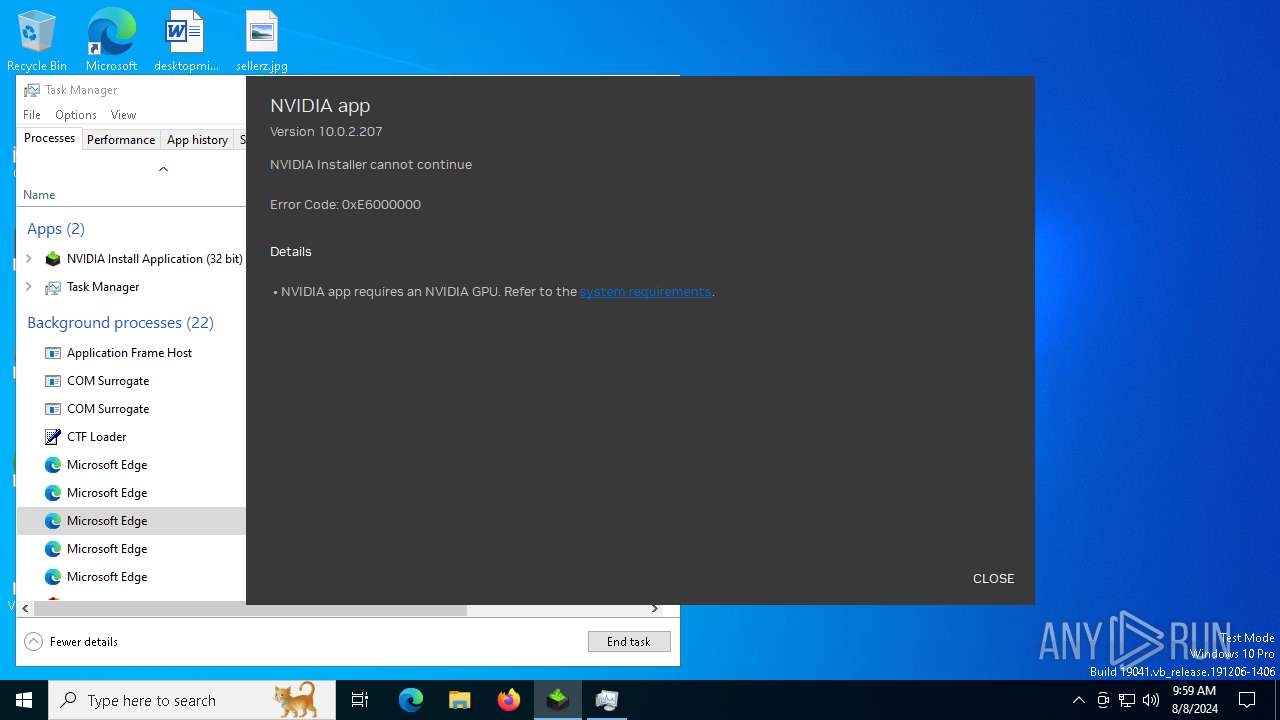The width and height of the screenshot is (1280, 720).
Task: Open the network tray icon
Action: (1127, 700)
